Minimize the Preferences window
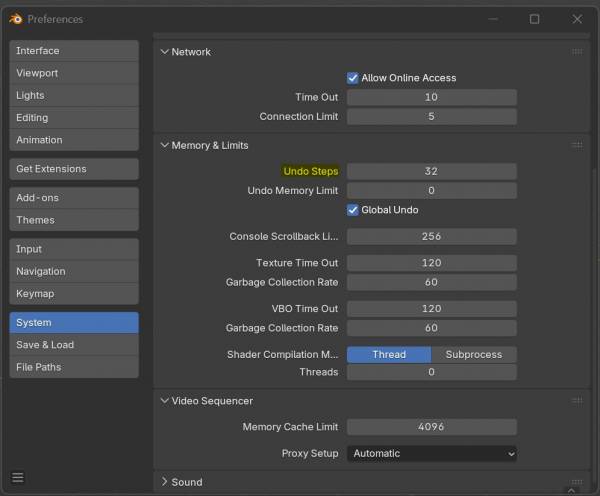Image resolution: width=600 pixels, height=496 pixels. pyautogui.click(x=489, y=19)
